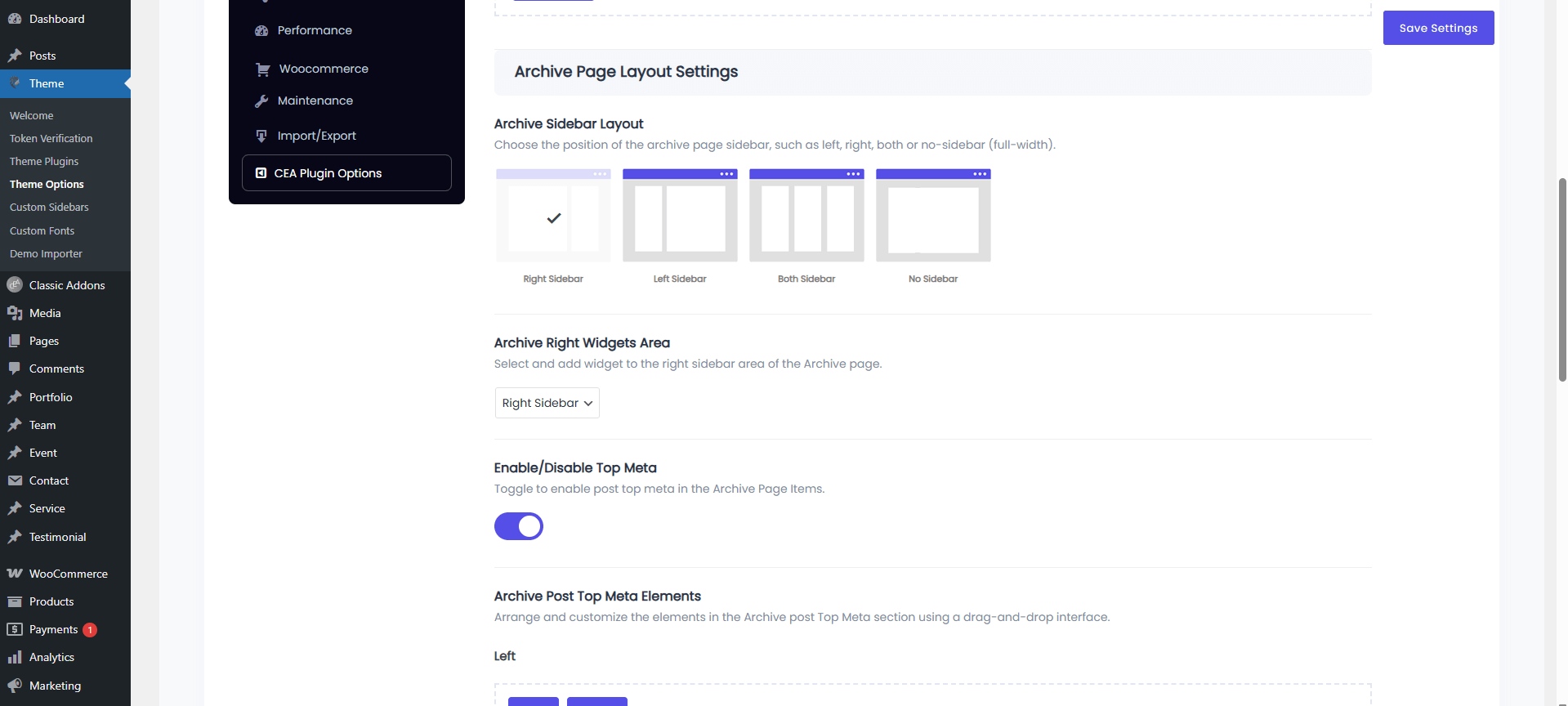Click the Maintenance wrench icon
The image size is (1568, 706).
(261, 101)
